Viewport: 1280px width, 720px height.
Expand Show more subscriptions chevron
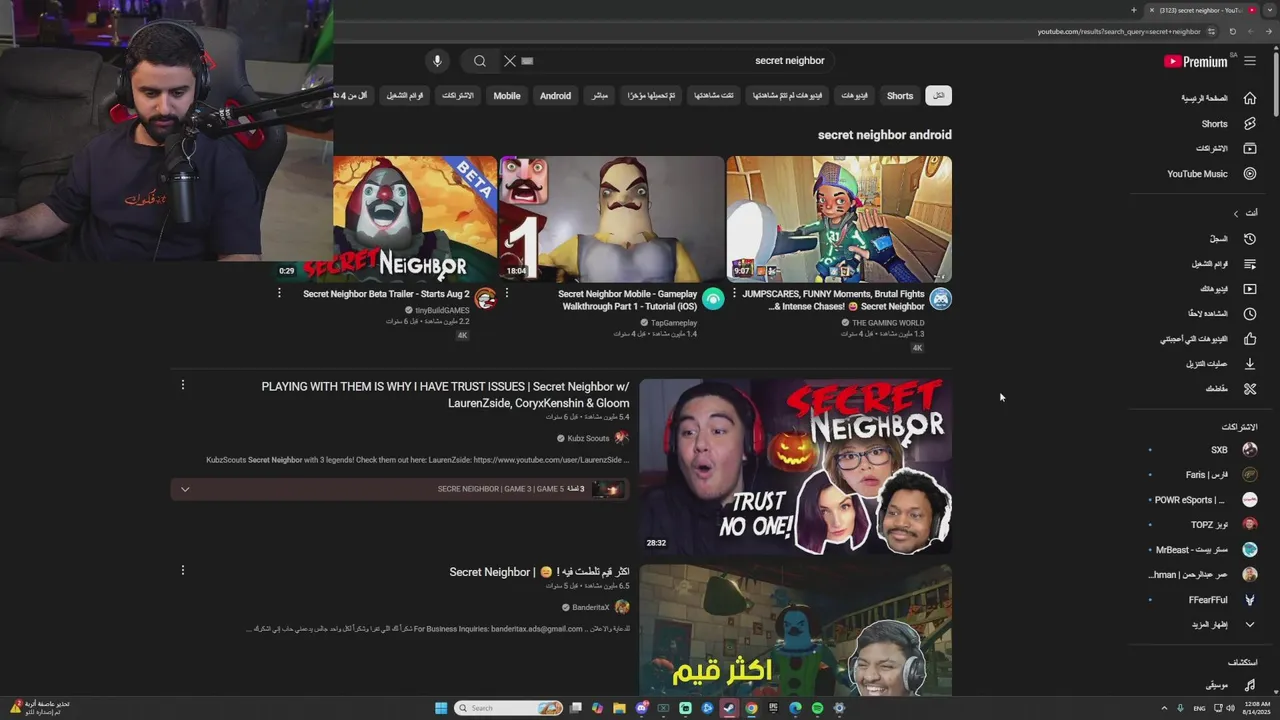coord(1250,625)
